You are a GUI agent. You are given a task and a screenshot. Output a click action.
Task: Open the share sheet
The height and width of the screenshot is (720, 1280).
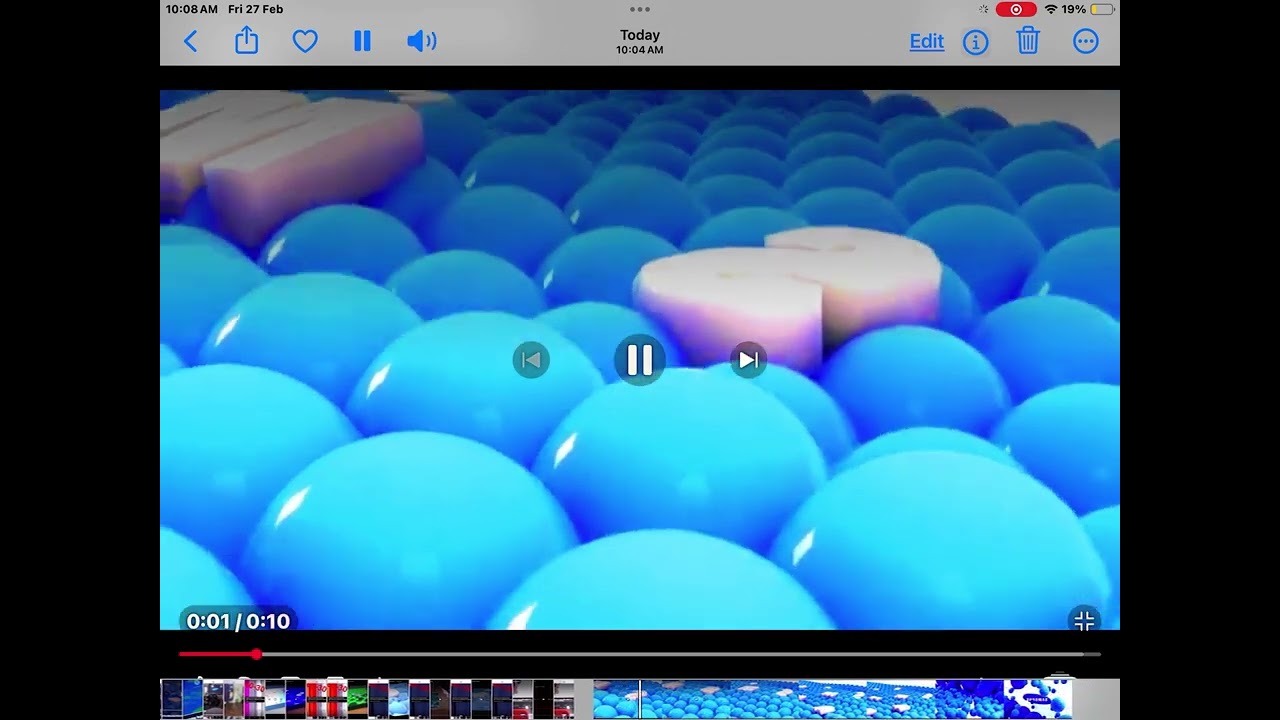[x=247, y=40]
